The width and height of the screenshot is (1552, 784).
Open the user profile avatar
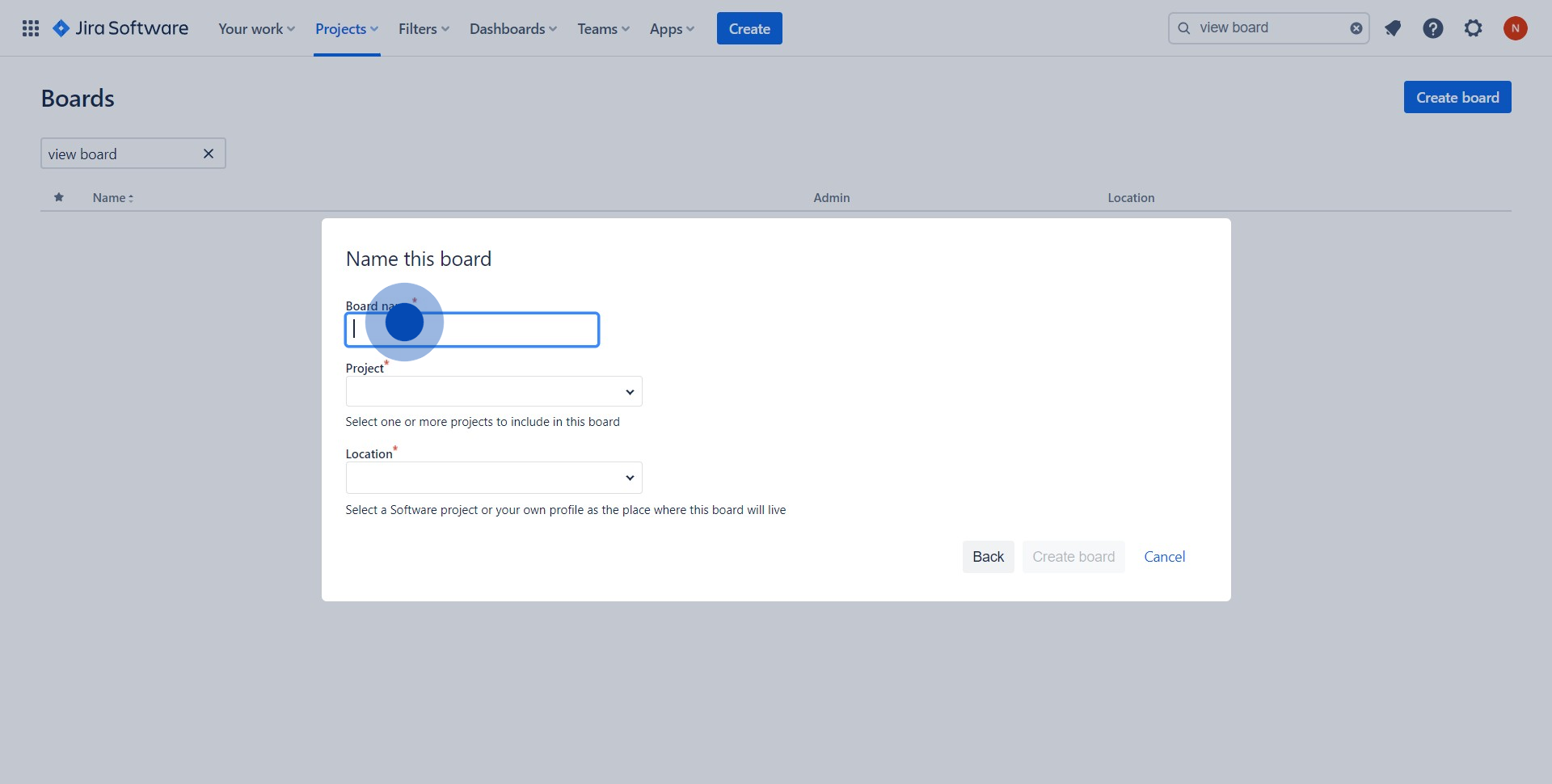click(x=1515, y=28)
